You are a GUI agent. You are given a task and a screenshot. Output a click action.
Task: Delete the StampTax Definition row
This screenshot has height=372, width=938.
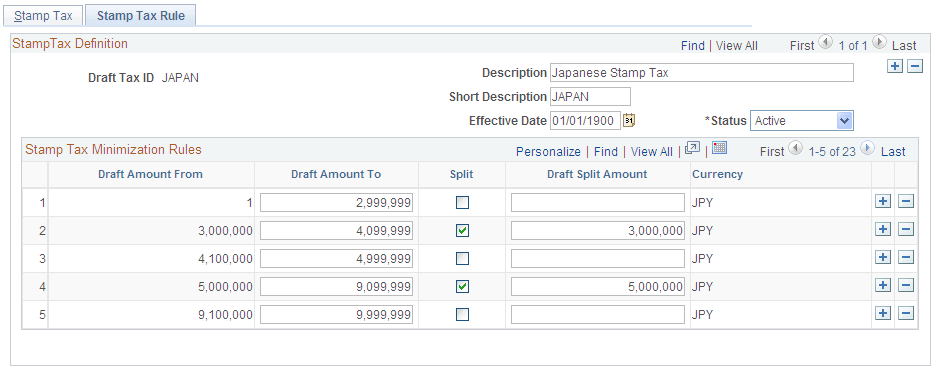[915, 66]
